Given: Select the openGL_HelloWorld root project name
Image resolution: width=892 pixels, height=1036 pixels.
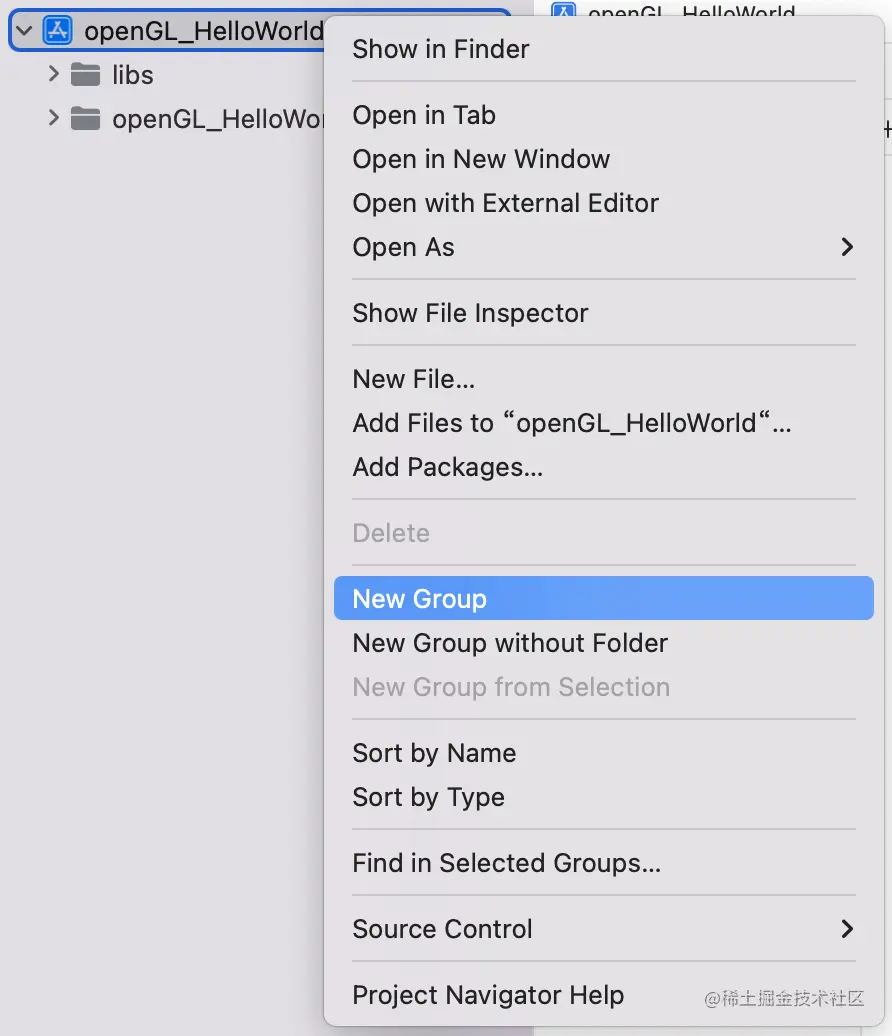Looking at the screenshot, I should point(204,31).
